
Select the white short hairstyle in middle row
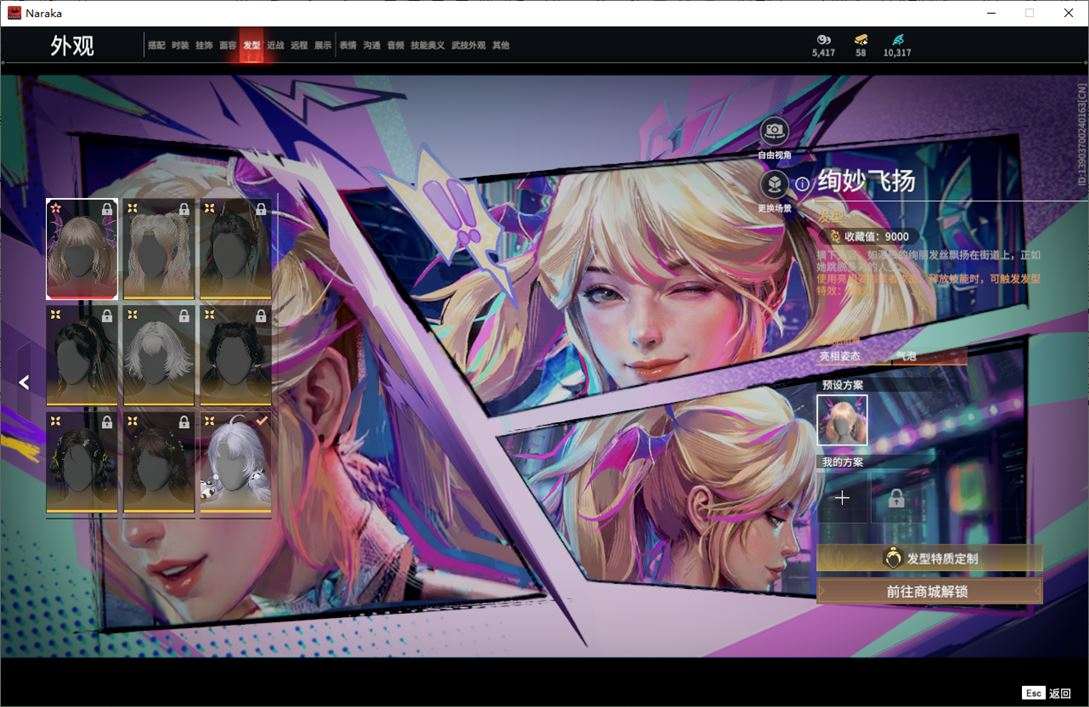click(159, 356)
